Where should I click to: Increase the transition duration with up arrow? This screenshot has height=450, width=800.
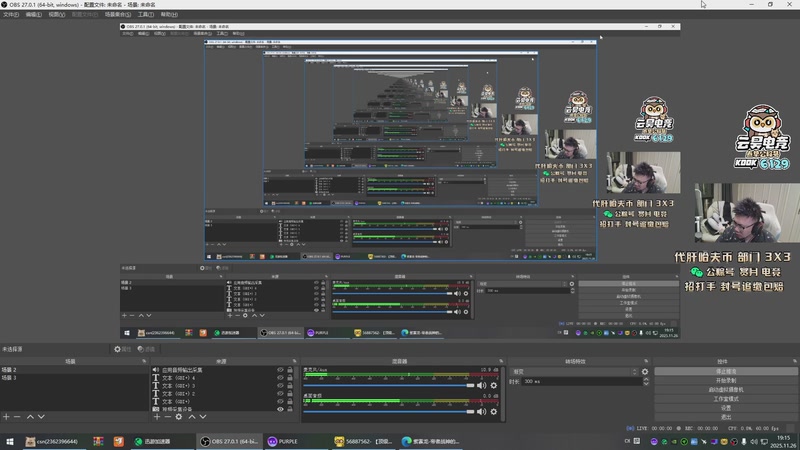coord(645,379)
